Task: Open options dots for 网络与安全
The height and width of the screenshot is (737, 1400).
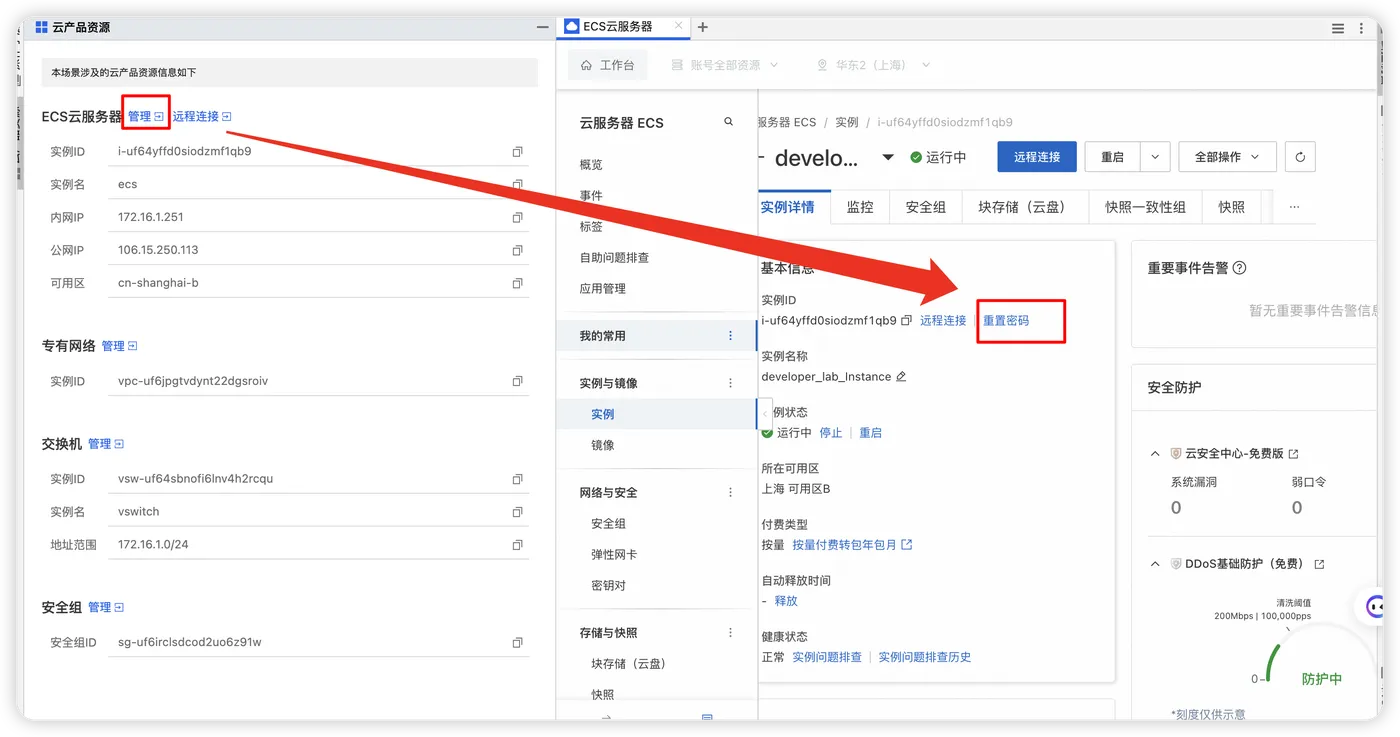Action: tap(731, 493)
